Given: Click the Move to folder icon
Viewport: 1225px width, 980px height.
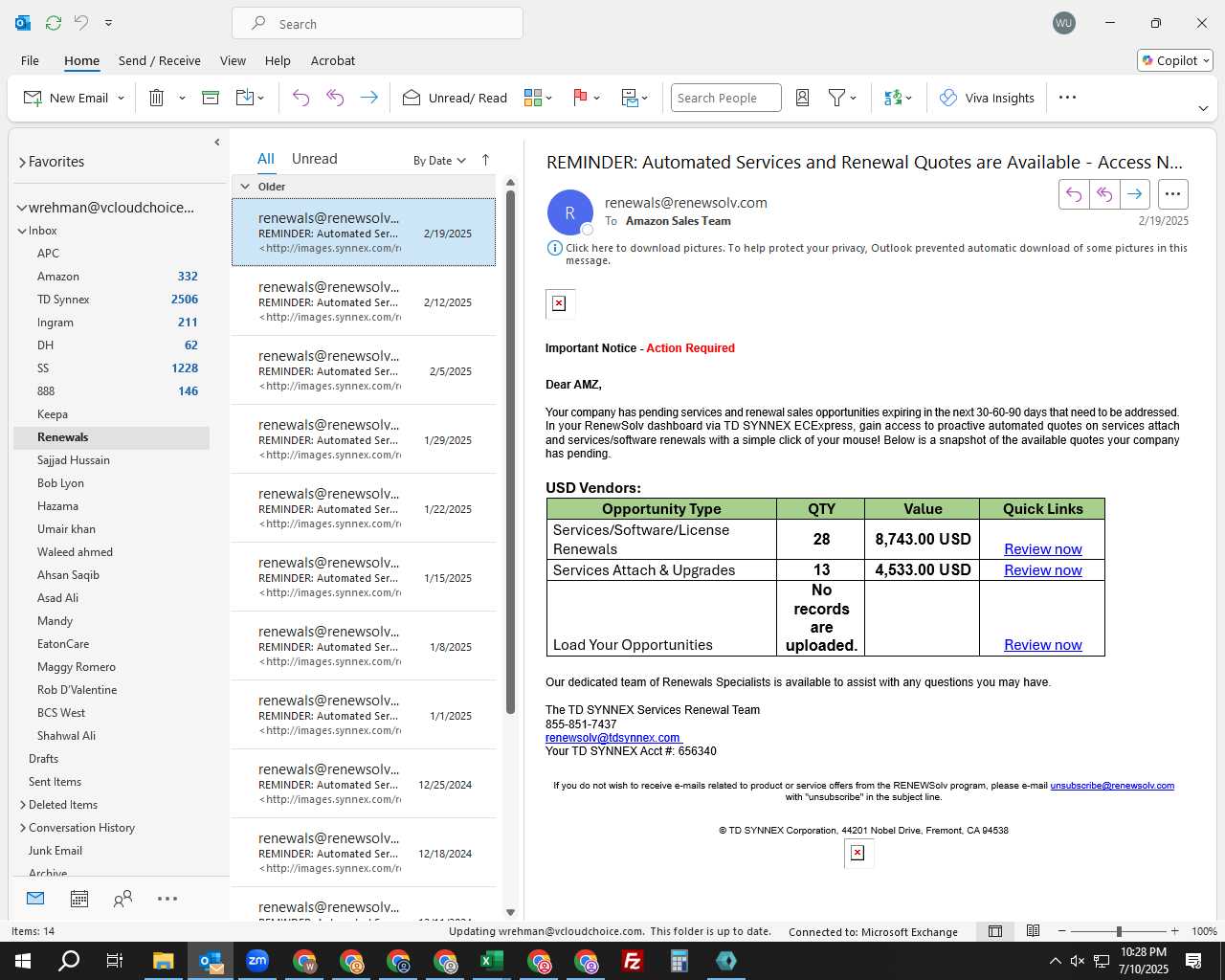Looking at the screenshot, I should pyautogui.click(x=245, y=98).
